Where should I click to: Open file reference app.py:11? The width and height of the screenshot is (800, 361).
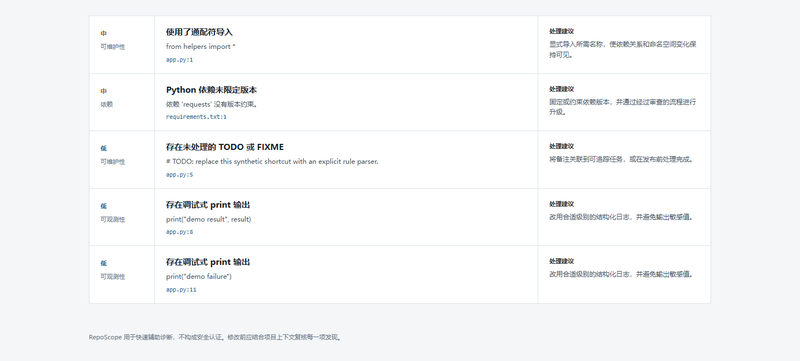click(181, 290)
